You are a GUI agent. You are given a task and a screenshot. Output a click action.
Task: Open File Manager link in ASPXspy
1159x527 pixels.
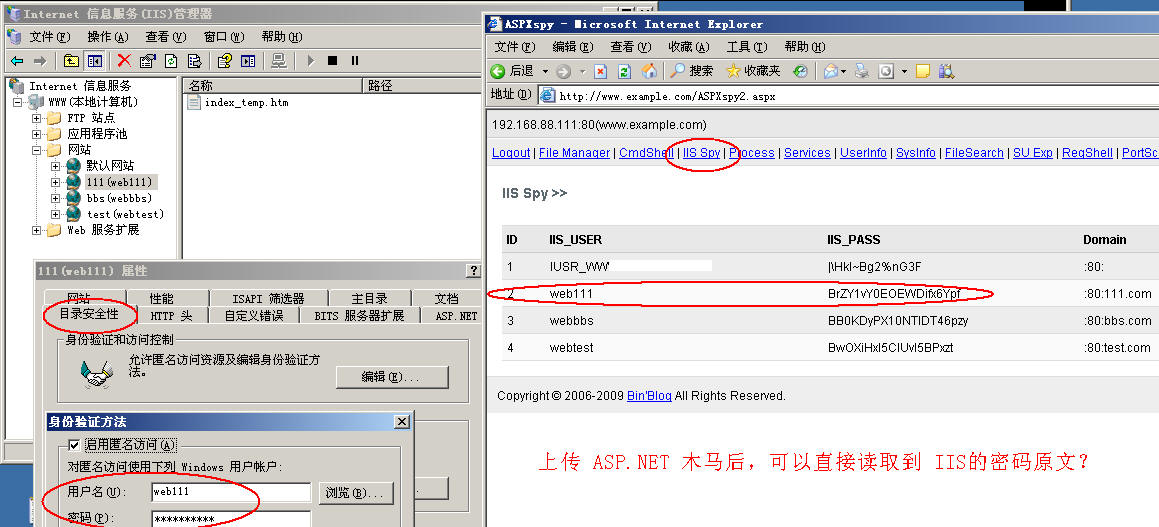[x=574, y=153]
